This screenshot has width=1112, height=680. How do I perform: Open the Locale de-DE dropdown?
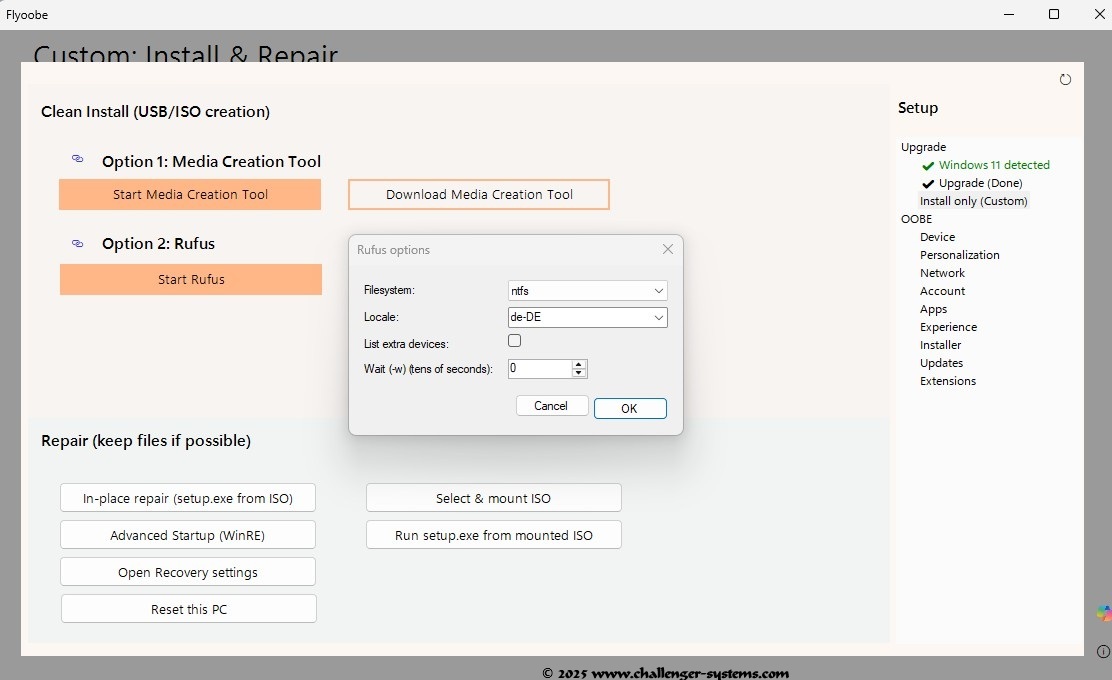[587, 317]
